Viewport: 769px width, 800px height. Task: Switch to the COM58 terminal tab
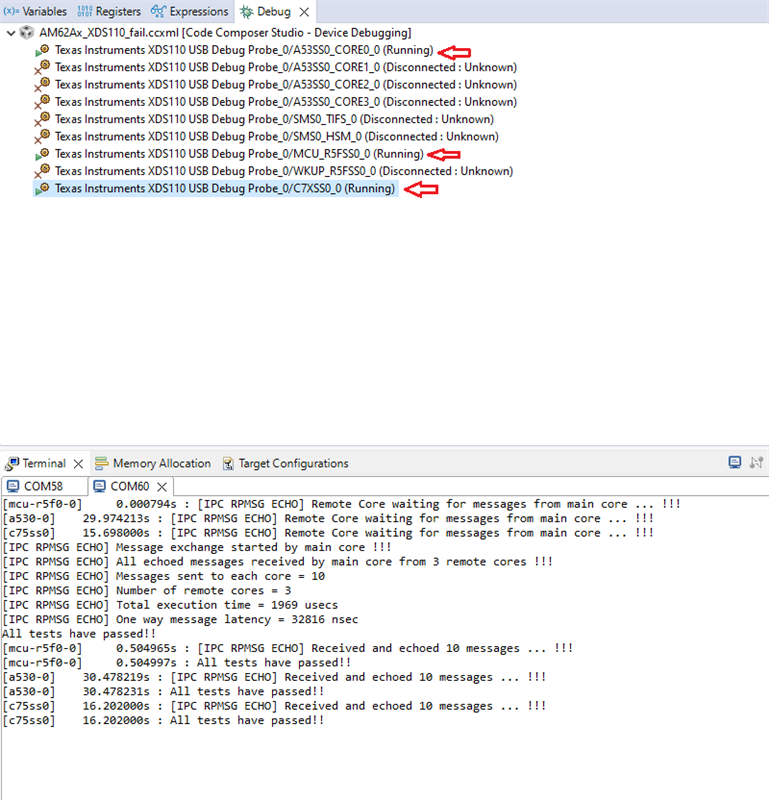[x=36, y=486]
